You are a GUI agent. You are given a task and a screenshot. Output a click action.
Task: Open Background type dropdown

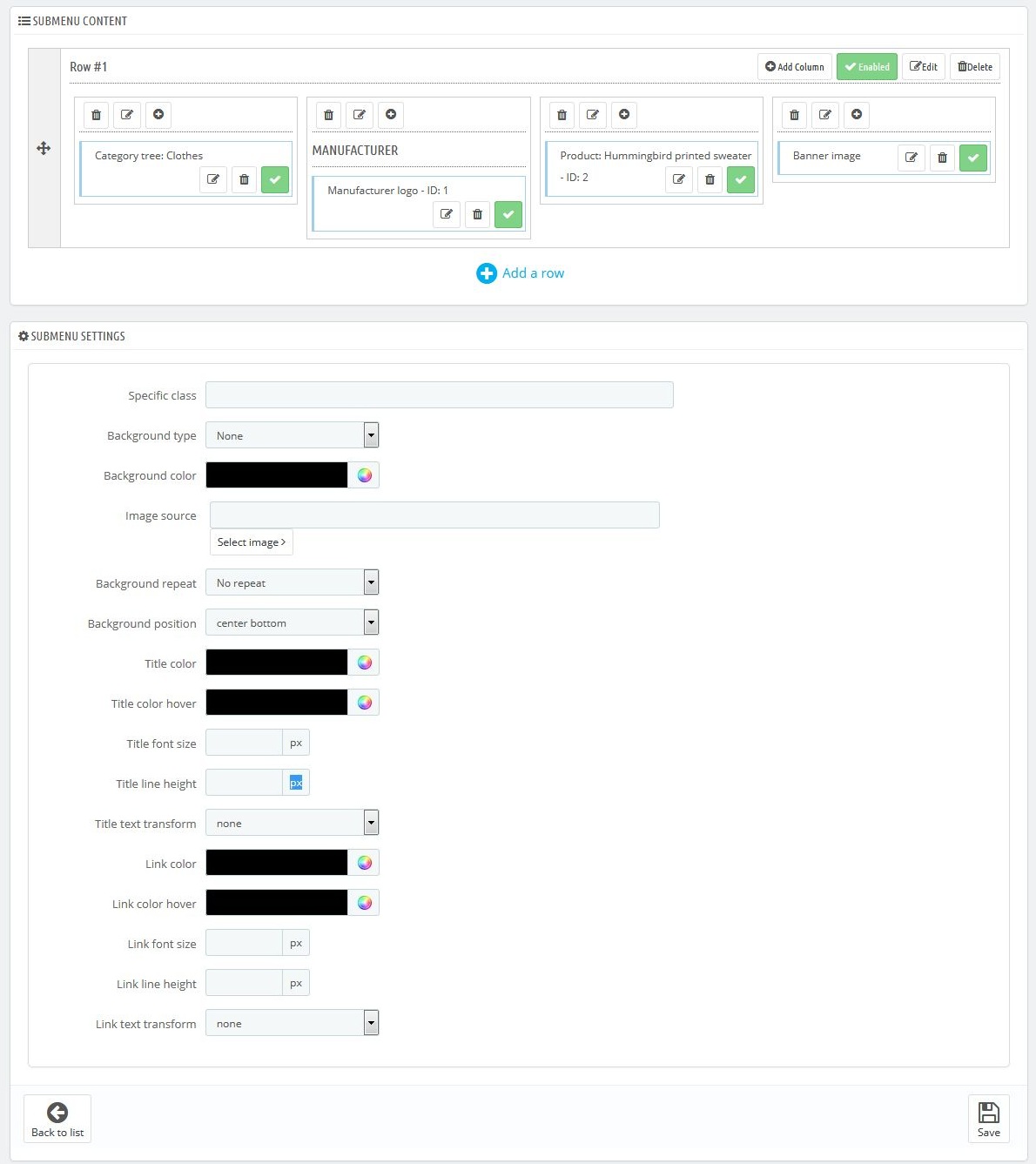[293, 435]
